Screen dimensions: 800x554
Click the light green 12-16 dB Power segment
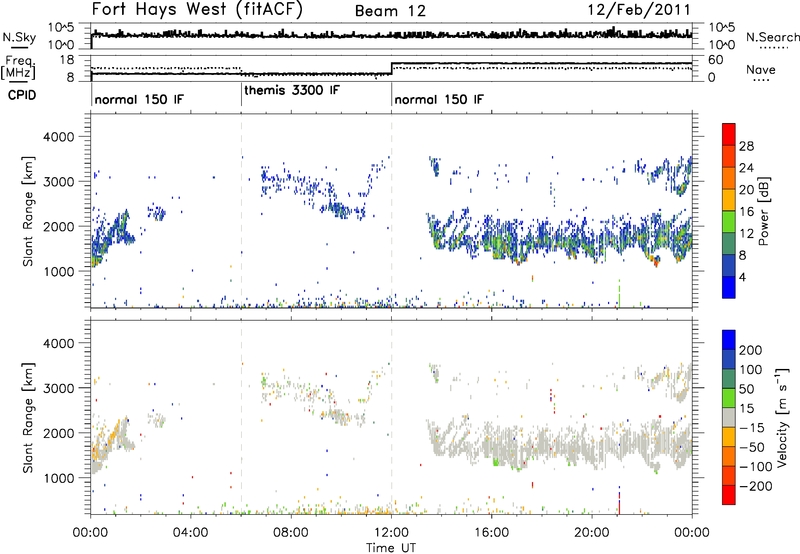coord(729,221)
